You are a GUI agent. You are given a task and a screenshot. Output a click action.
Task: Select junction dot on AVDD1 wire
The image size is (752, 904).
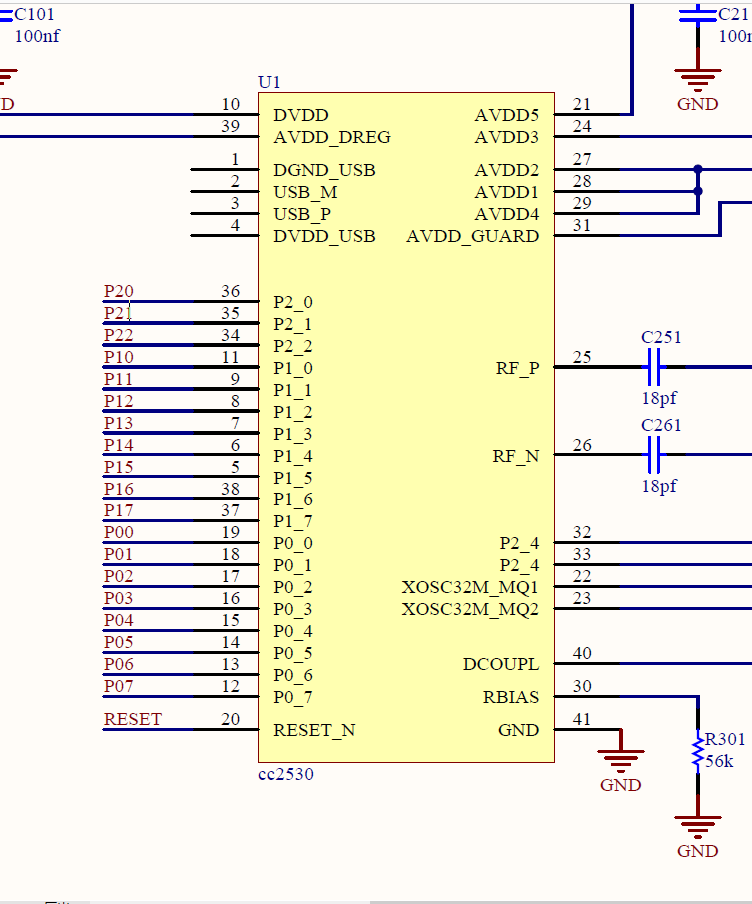(x=698, y=191)
